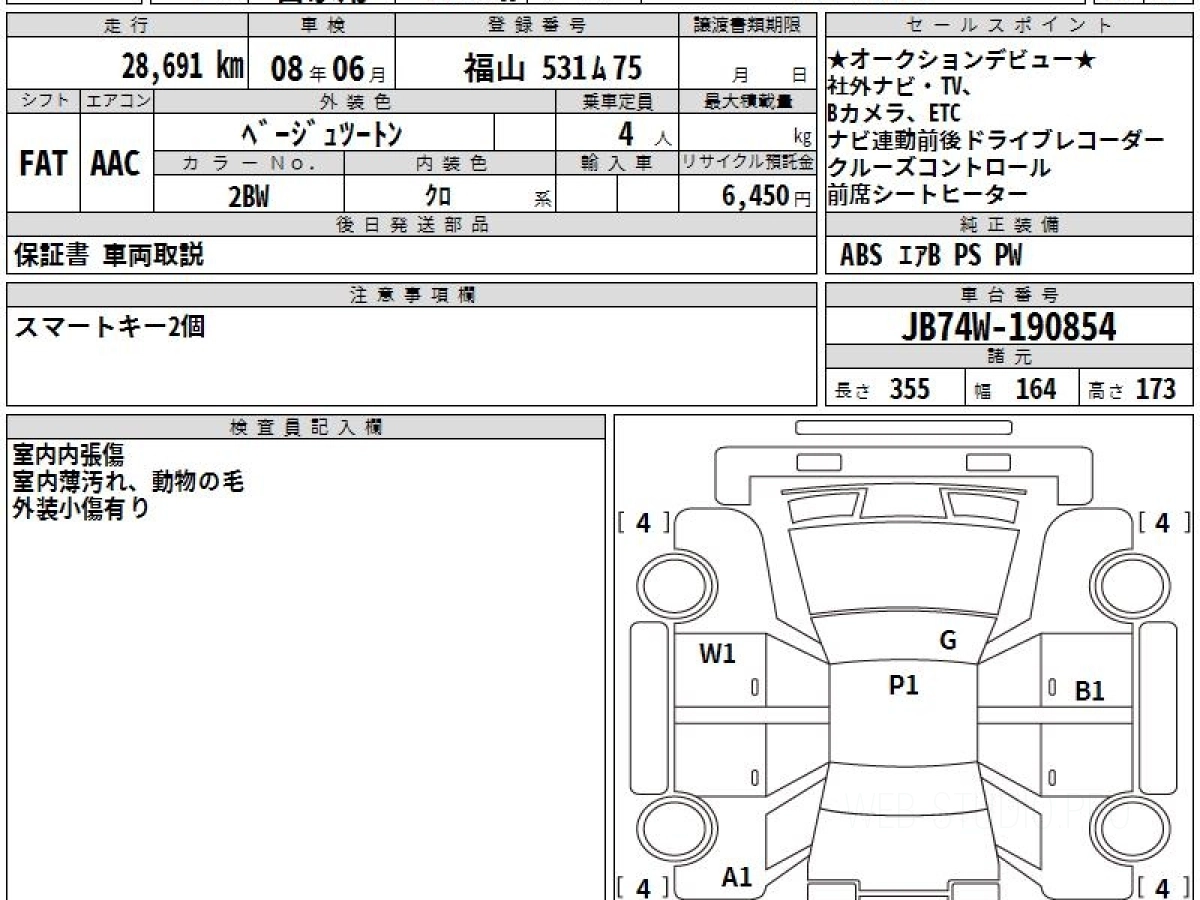Click the リサイクル預託金 header

point(747,163)
